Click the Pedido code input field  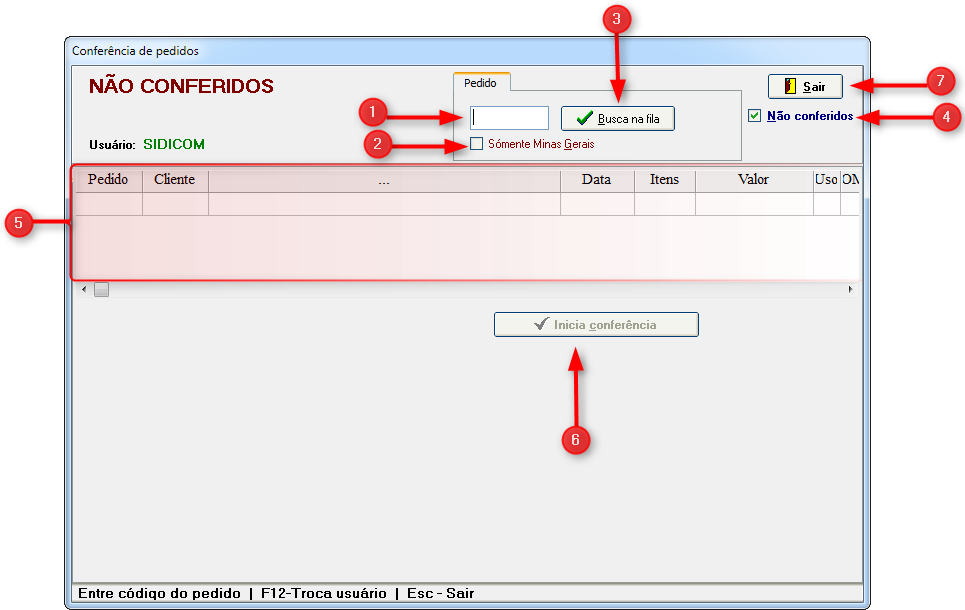[x=509, y=118]
